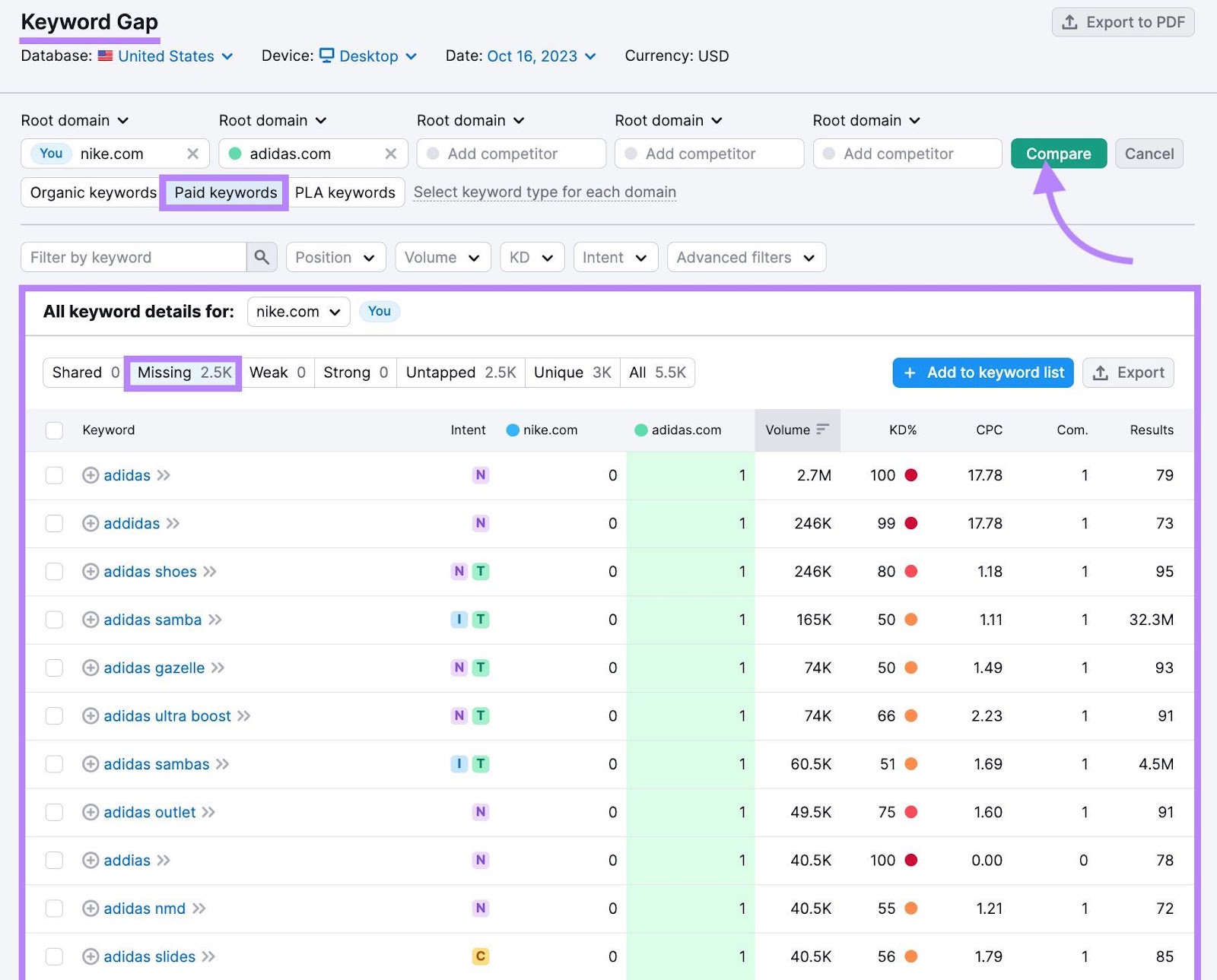This screenshot has width=1217, height=980.
Task: Click the double-arrow icon after 'adidas nmd'
Action: (x=199, y=909)
